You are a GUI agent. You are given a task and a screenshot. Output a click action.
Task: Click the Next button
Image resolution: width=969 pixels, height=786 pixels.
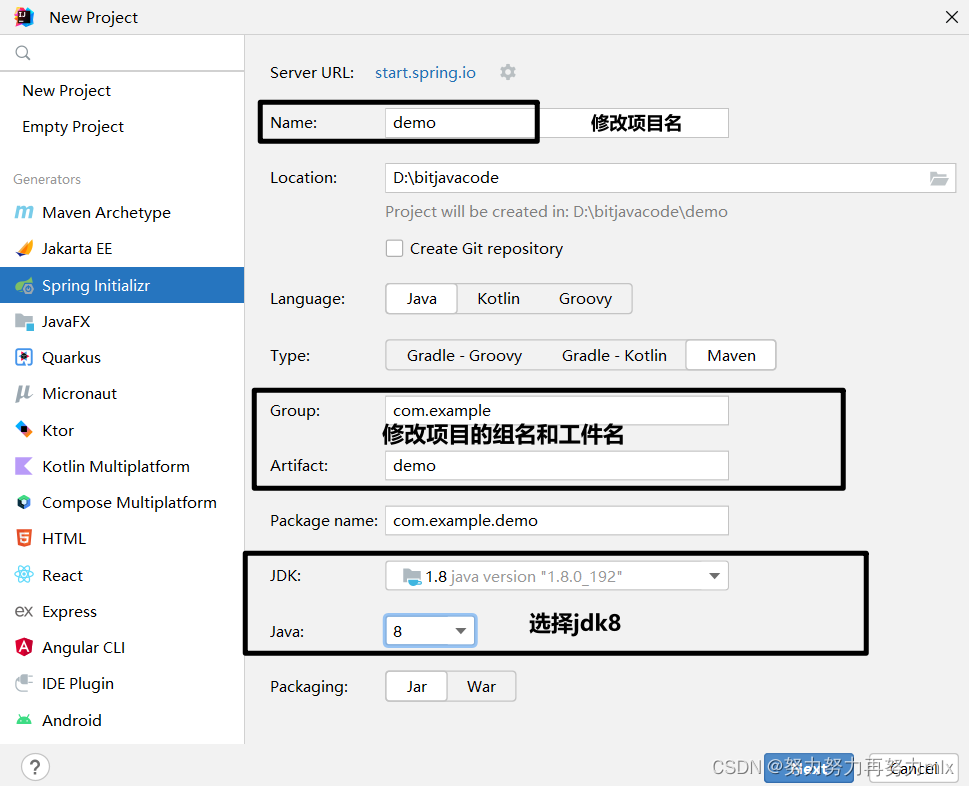(808, 768)
